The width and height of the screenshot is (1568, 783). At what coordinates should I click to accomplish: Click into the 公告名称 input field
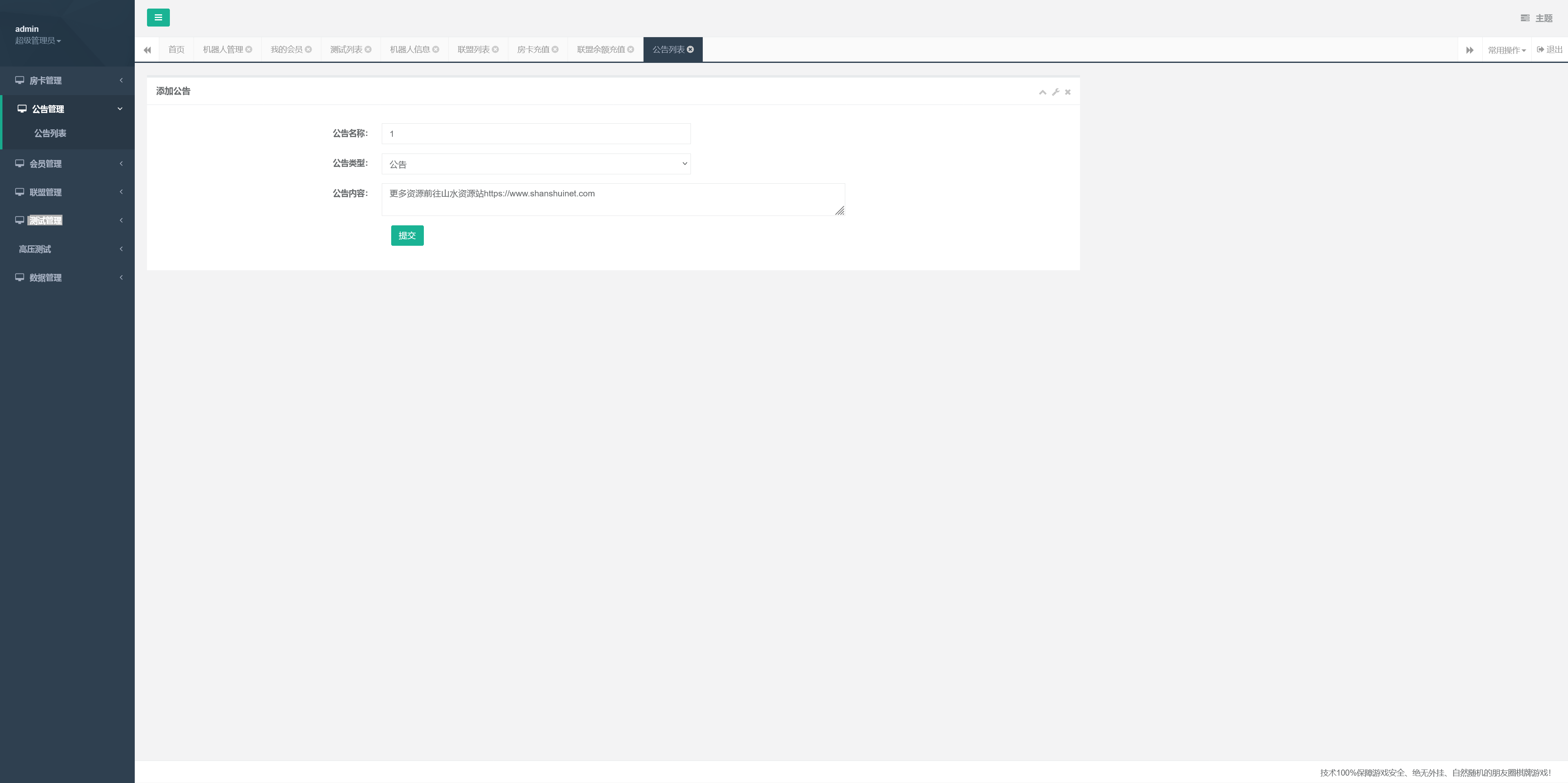click(x=536, y=134)
